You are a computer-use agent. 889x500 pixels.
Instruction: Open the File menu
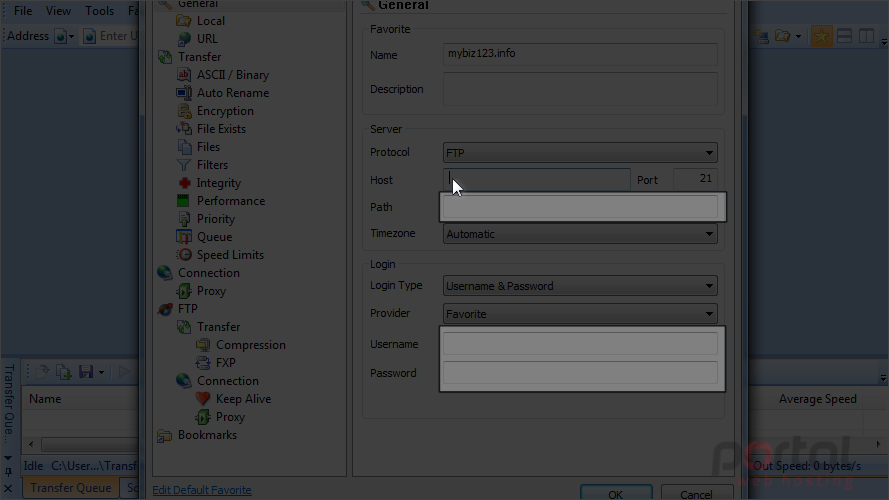23,11
